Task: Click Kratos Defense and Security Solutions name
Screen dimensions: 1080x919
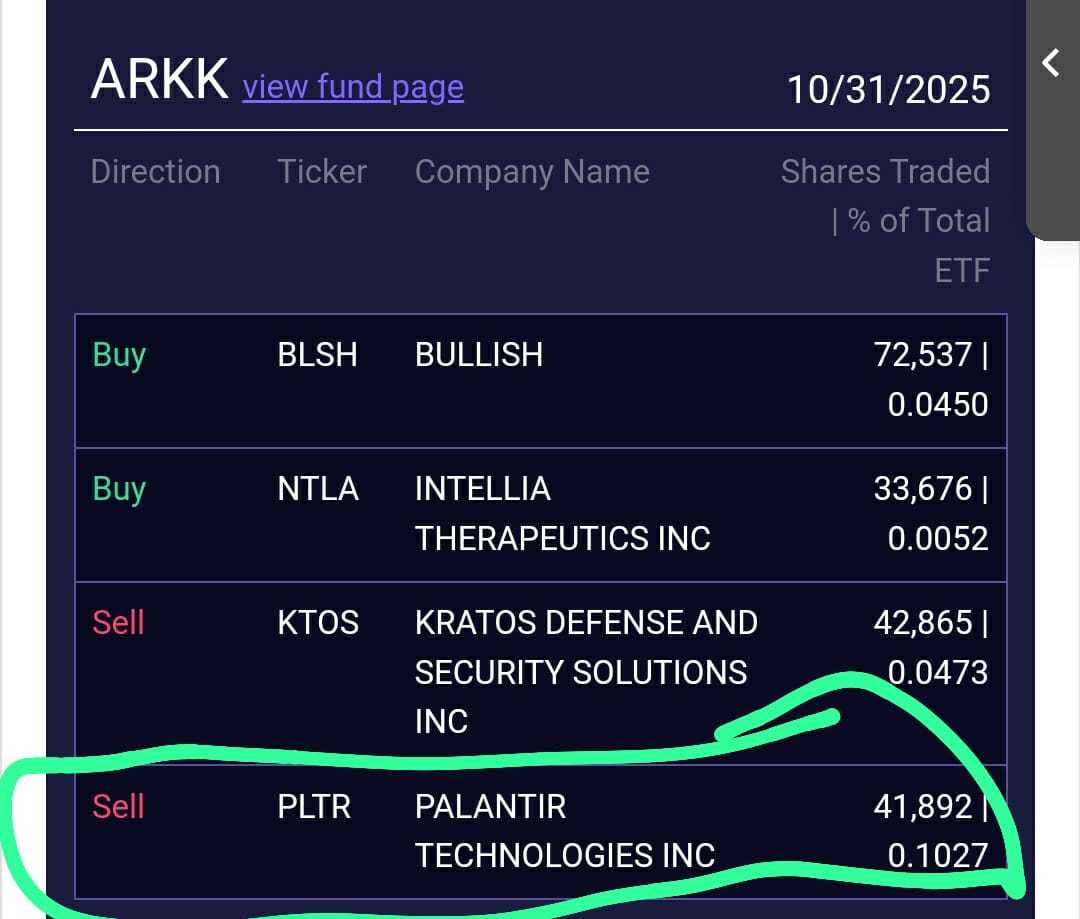Action: [586, 672]
